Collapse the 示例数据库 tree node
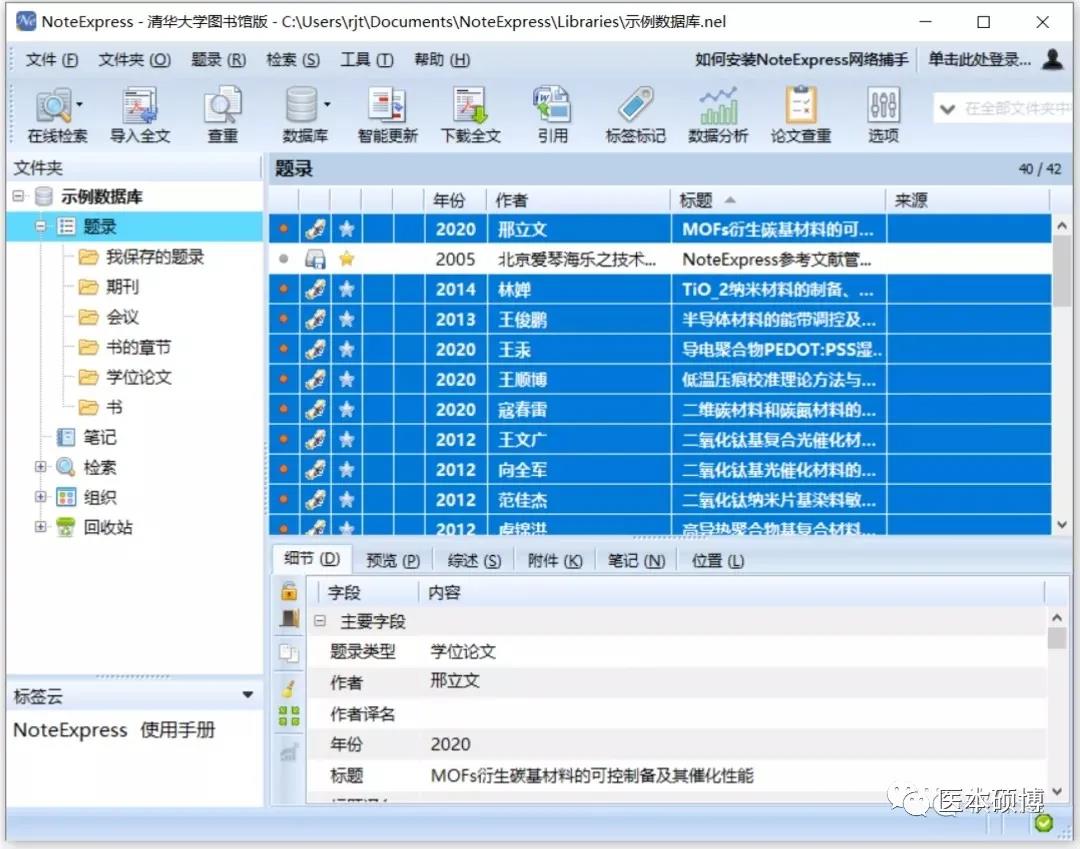Viewport: 1080px width, 849px height. pos(18,196)
